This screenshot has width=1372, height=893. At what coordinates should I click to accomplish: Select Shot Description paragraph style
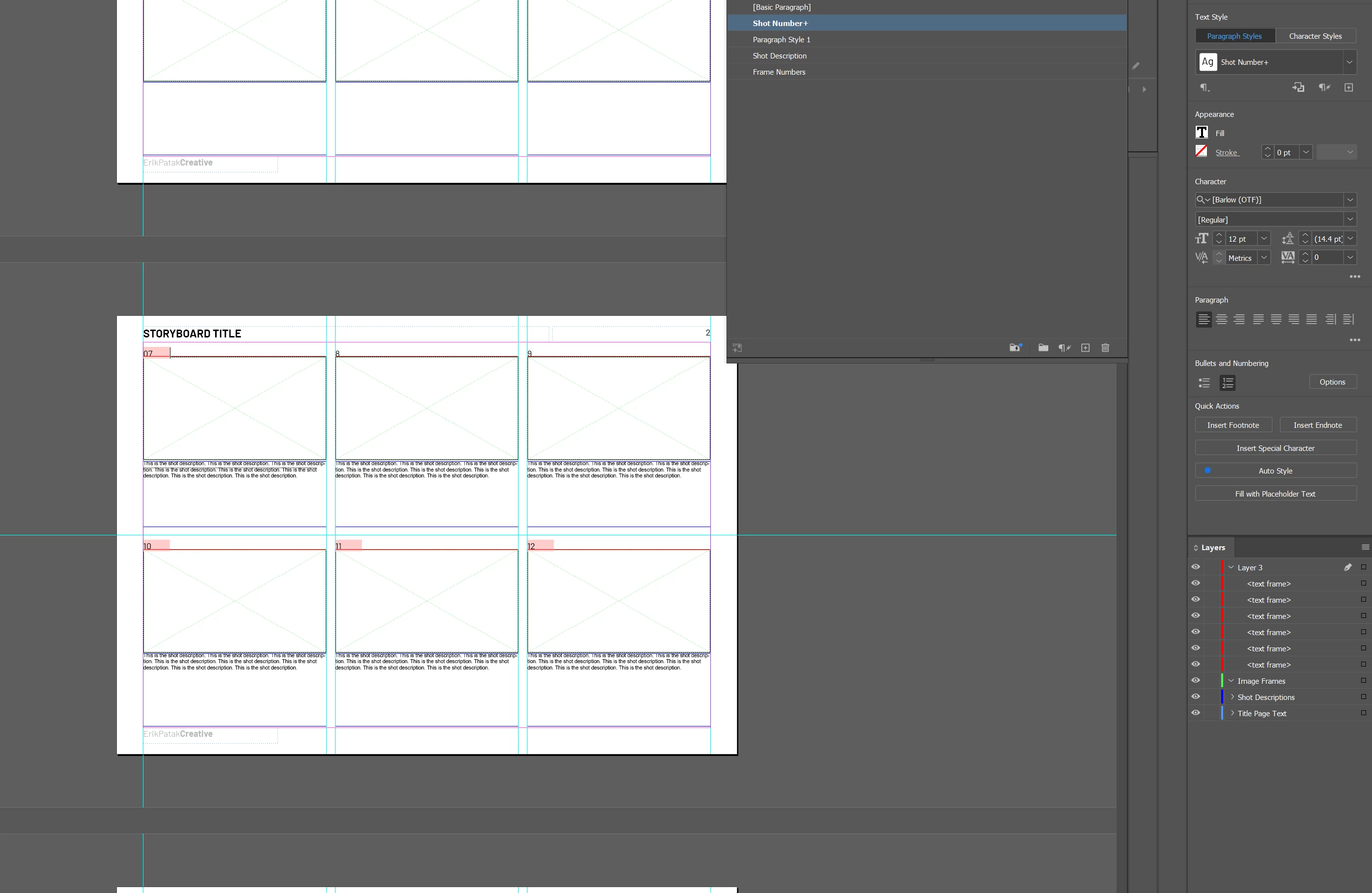click(780, 56)
